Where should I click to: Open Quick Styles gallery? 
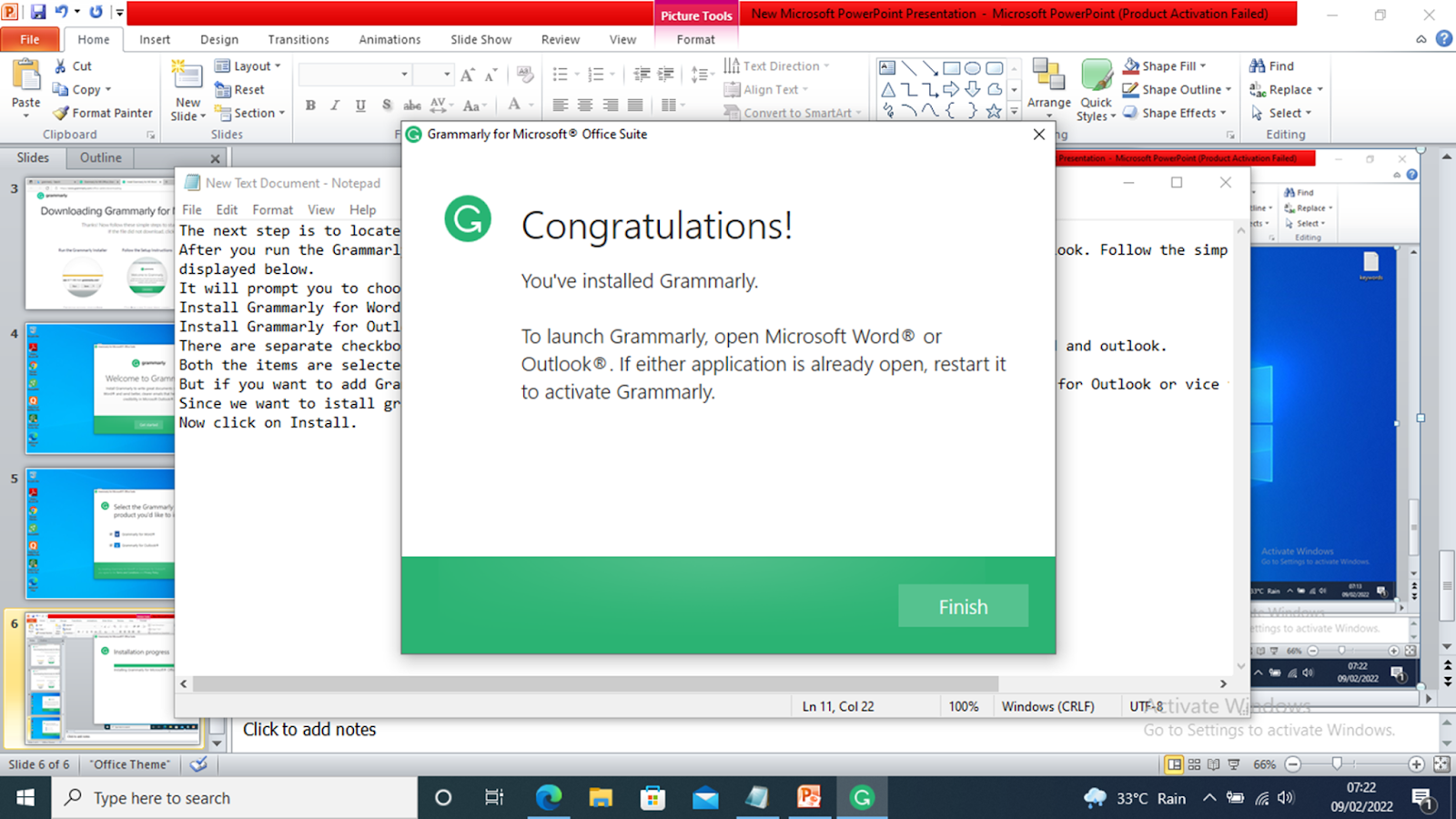(1096, 89)
